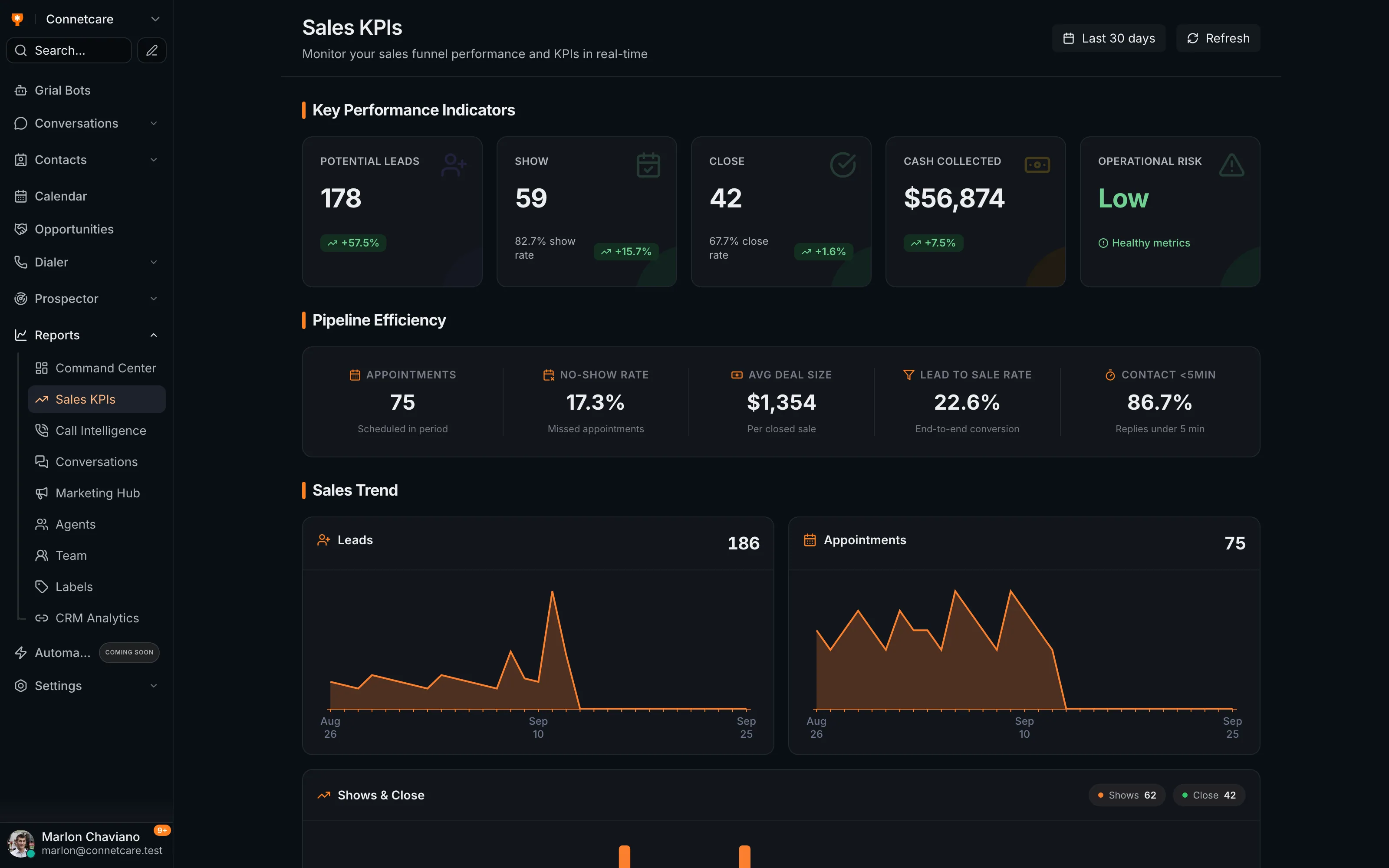Click the Shows & Close trend icon

pyautogui.click(x=324, y=795)
